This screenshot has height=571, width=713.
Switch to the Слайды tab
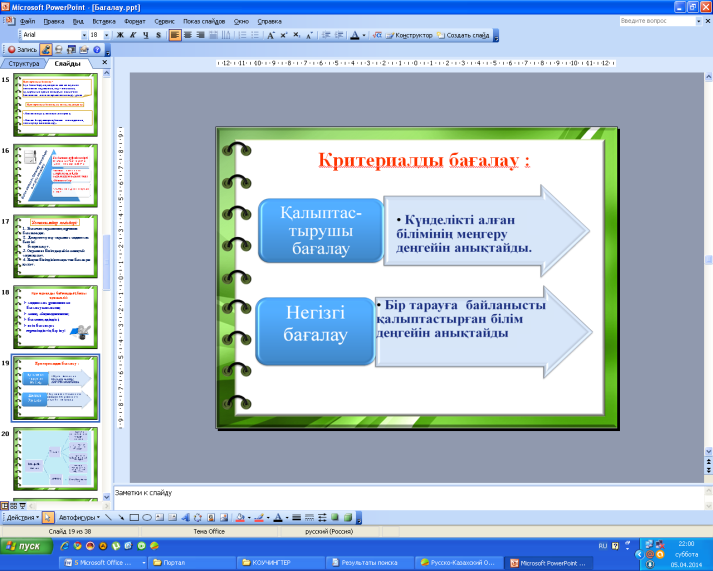point(67,64)
